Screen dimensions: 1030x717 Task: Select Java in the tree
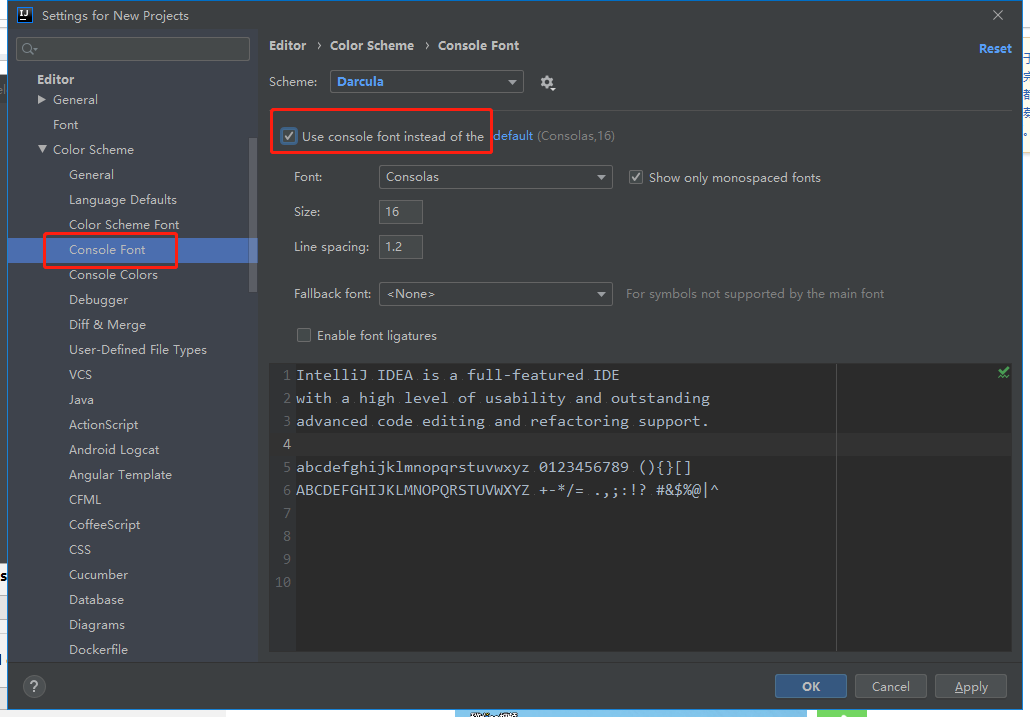(81, 399)
